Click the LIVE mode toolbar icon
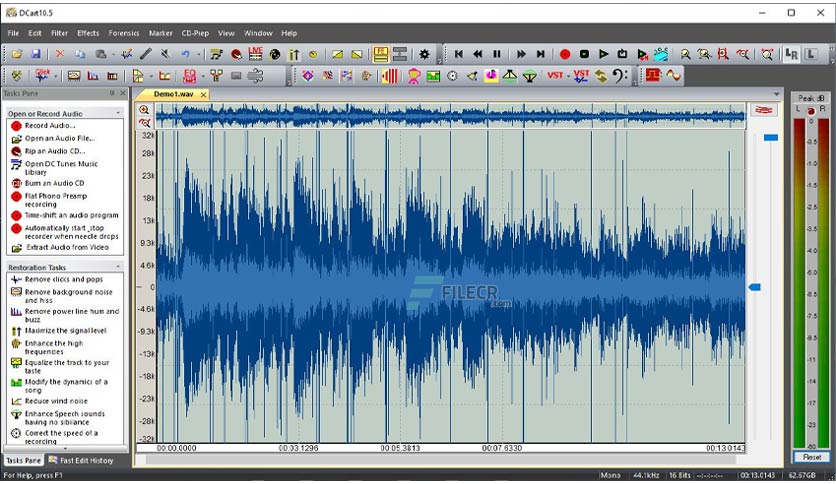 pos(255,54)
